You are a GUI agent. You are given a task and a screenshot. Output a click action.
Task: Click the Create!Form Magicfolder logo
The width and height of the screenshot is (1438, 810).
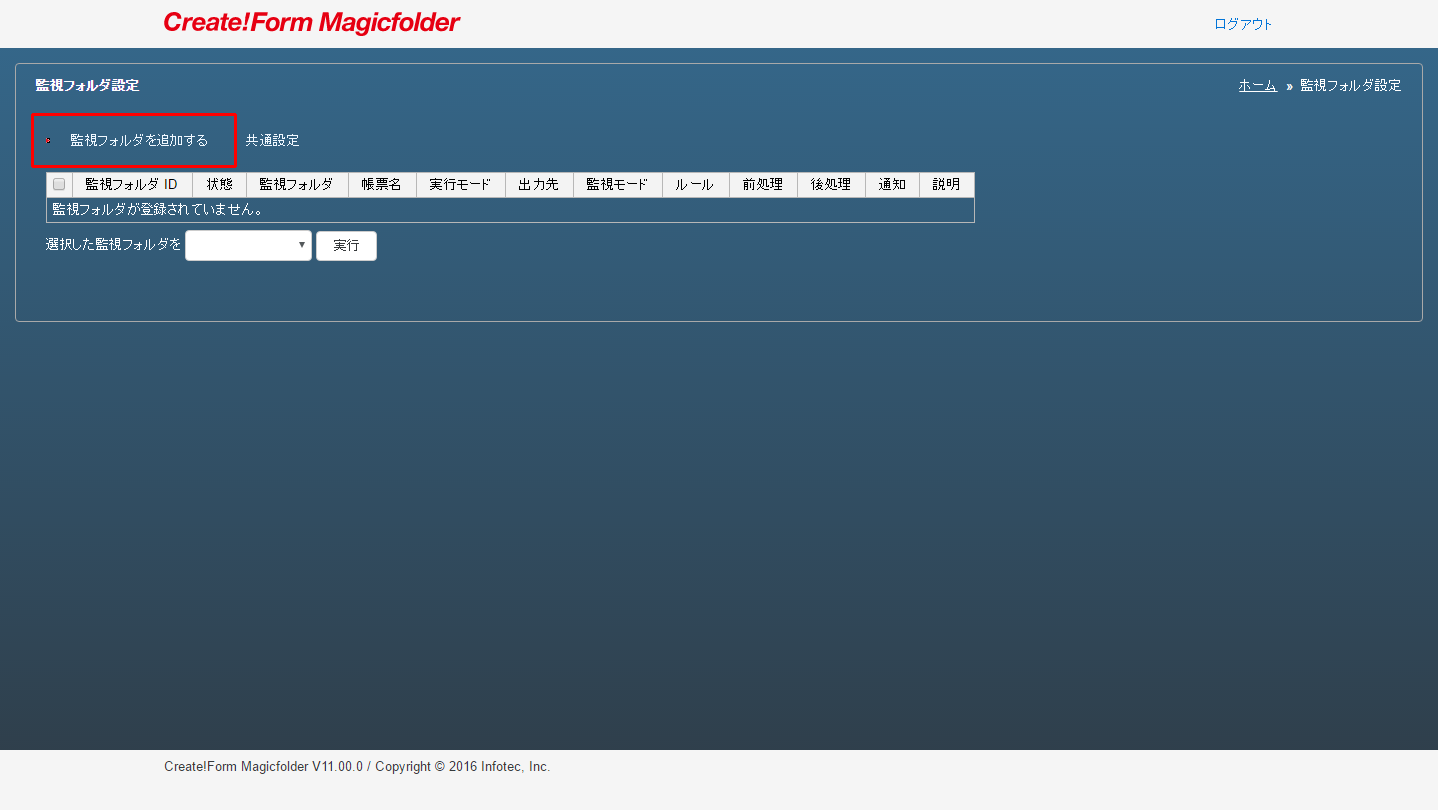point(311,22)
